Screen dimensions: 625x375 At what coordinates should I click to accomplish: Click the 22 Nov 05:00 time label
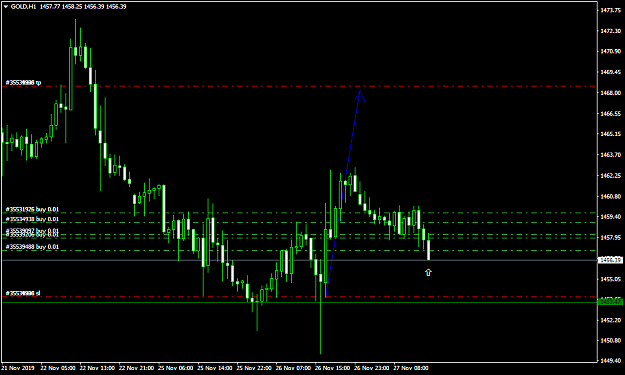coord(58,368)
